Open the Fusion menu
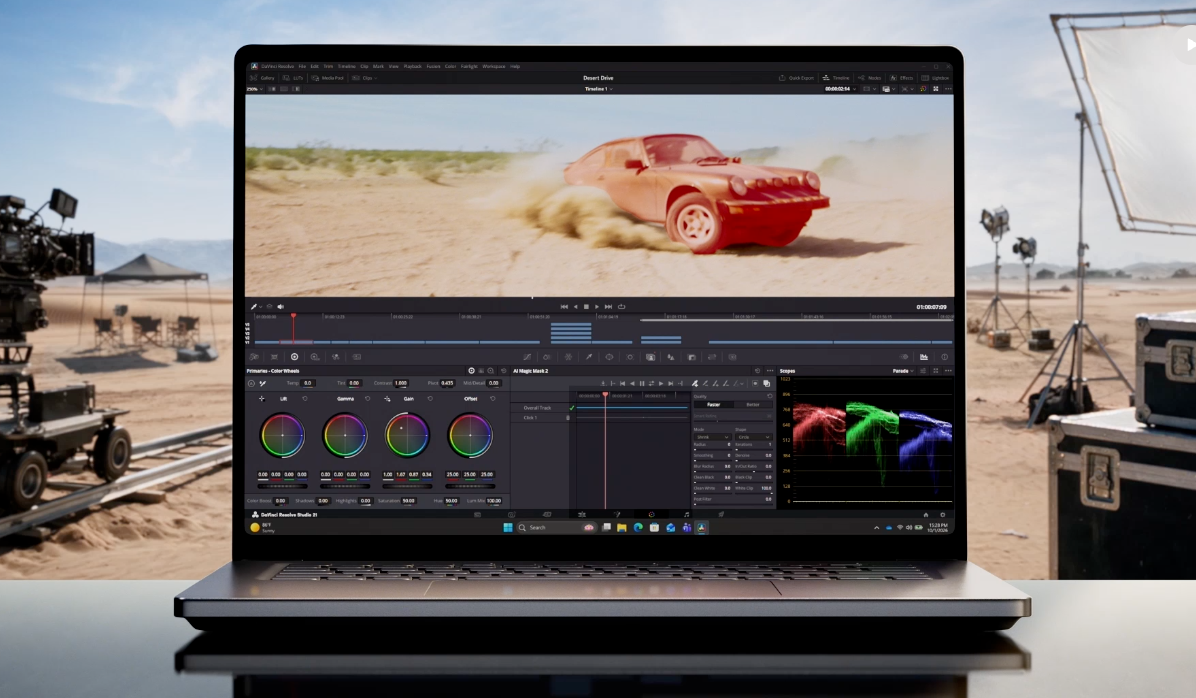 click(x=433, y=66)
